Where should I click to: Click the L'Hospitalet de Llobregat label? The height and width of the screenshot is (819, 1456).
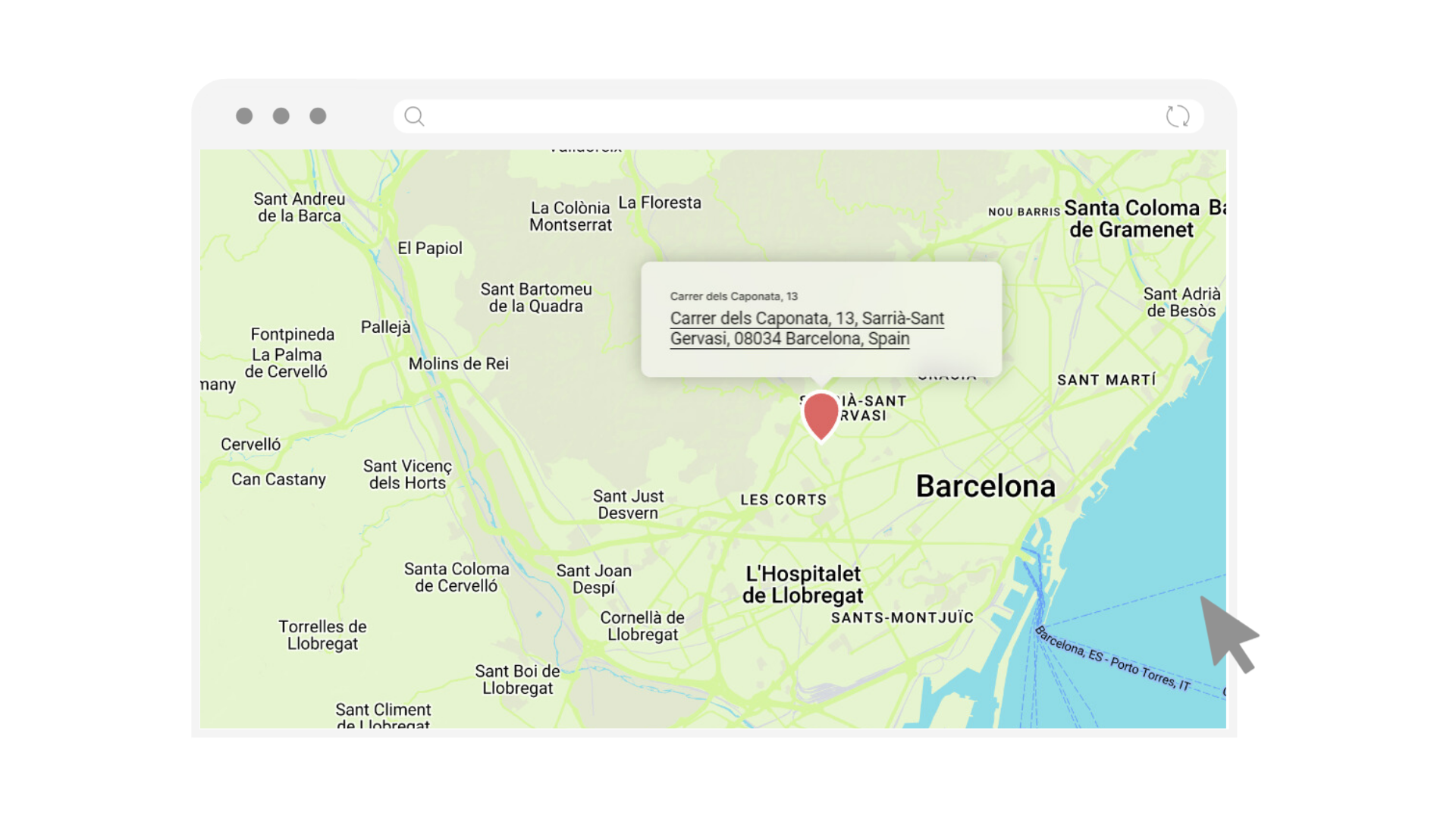click(x=802, y=585)
